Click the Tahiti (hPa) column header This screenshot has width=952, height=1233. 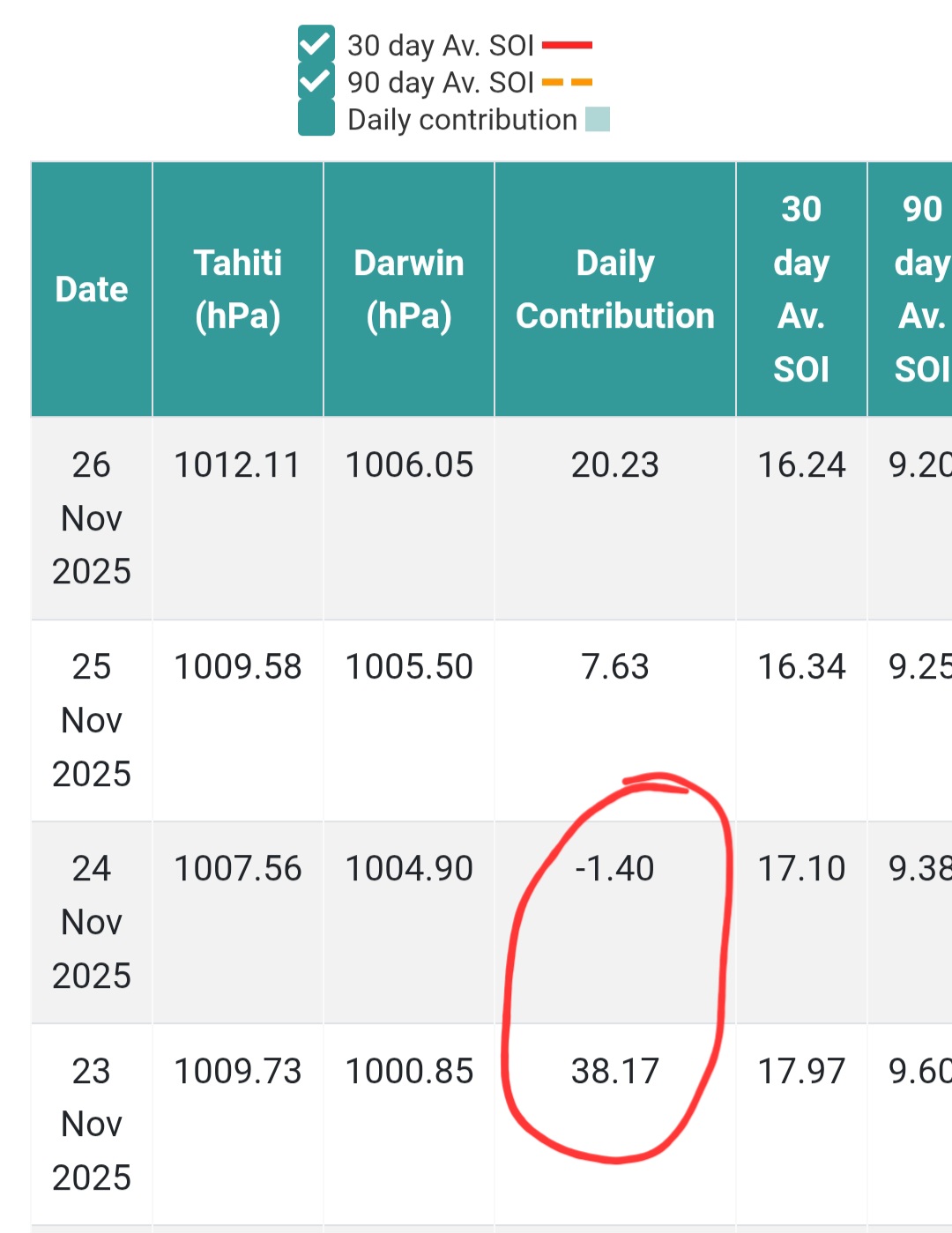pos(238,289)
